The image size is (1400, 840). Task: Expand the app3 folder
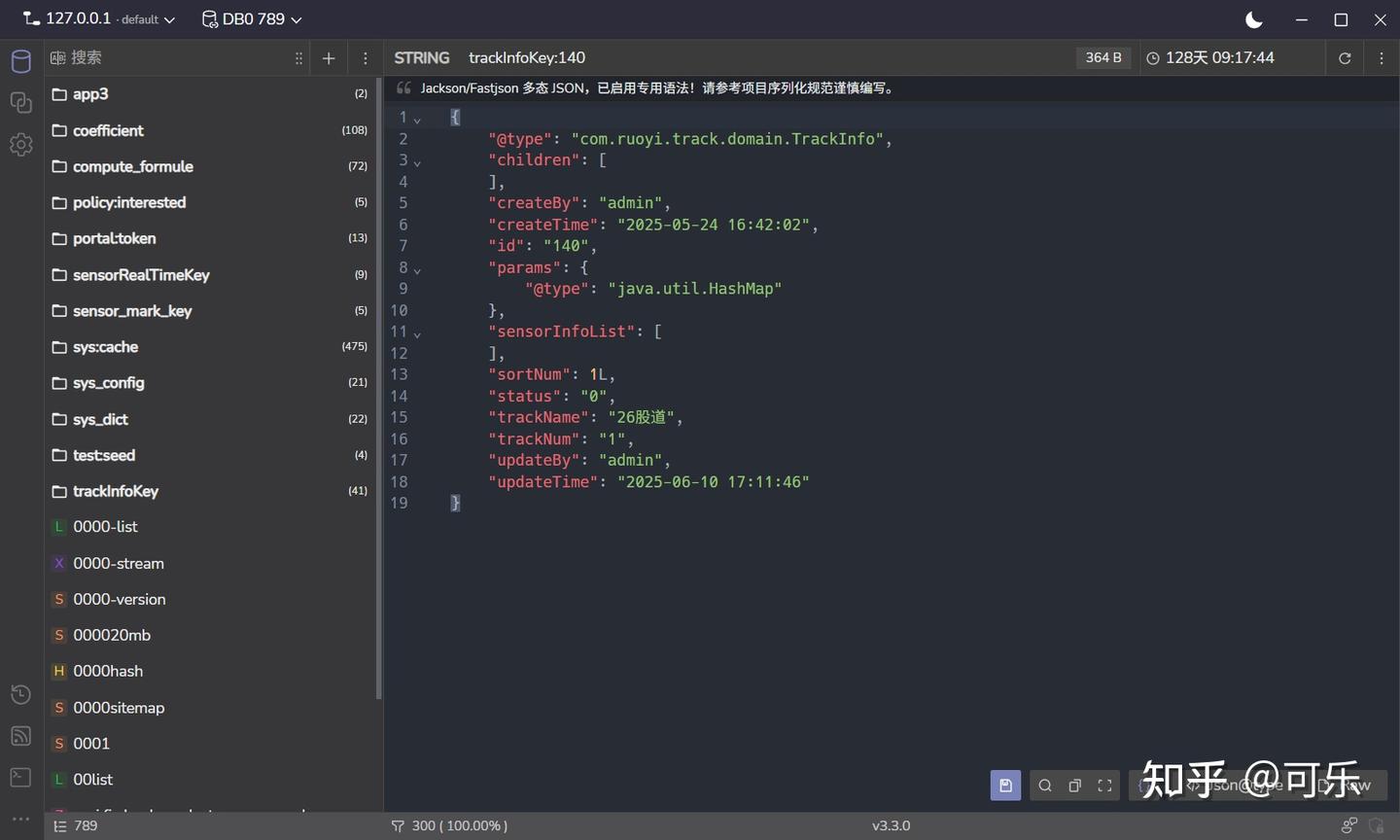tap(210, 94)
